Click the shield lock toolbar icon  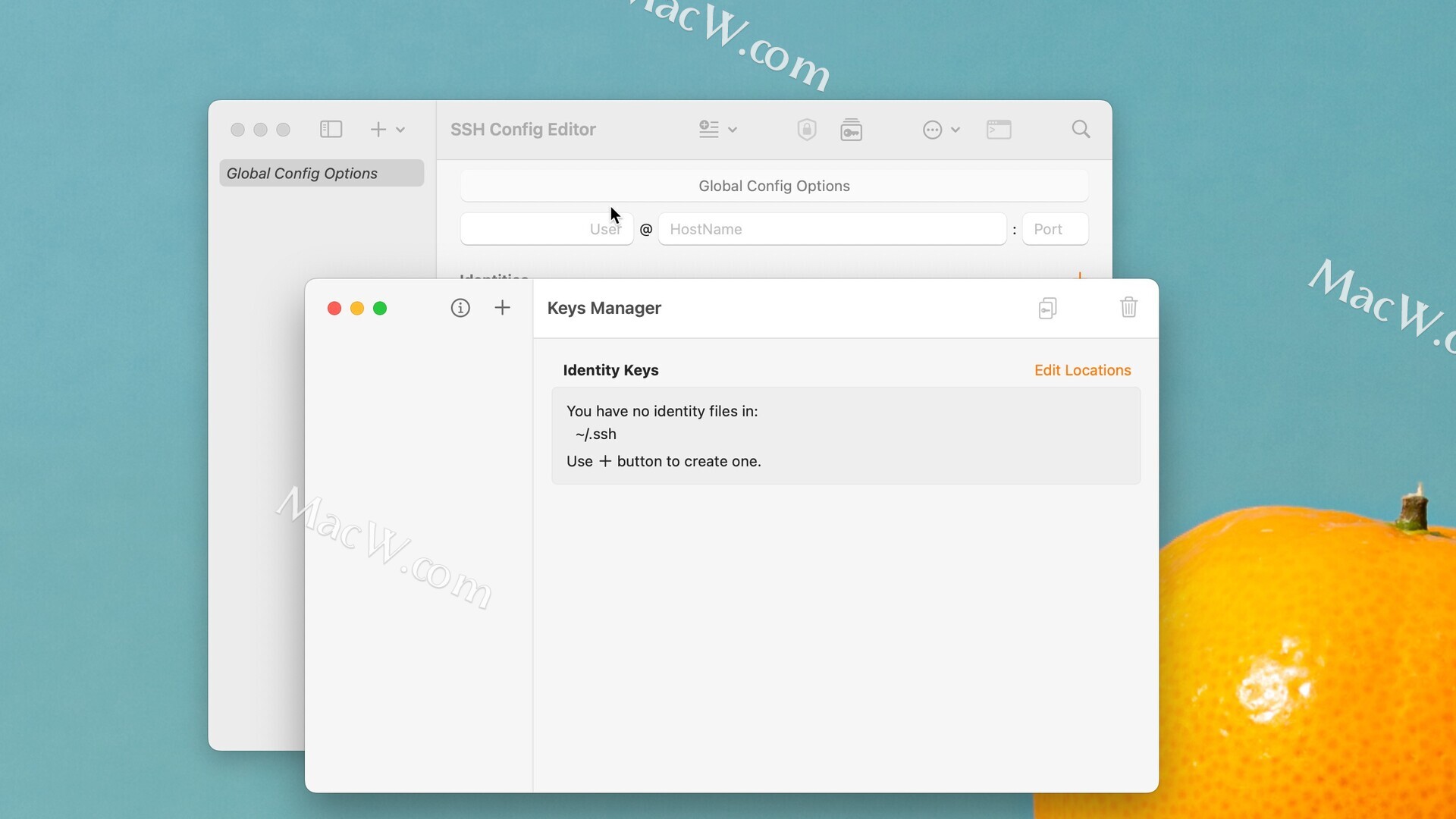[x=806, y=130]
